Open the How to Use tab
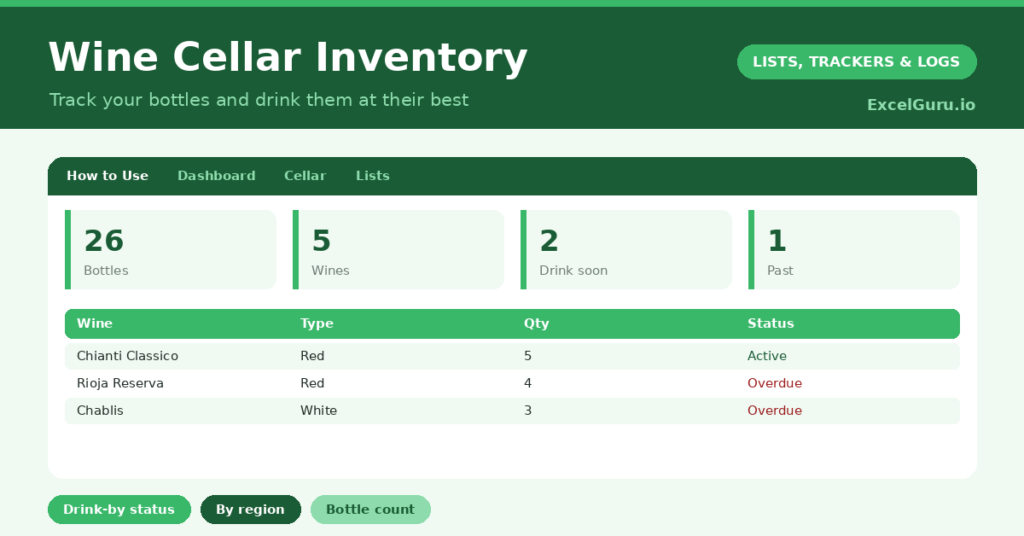This screenshot has height=536, width=1024. 107,176
